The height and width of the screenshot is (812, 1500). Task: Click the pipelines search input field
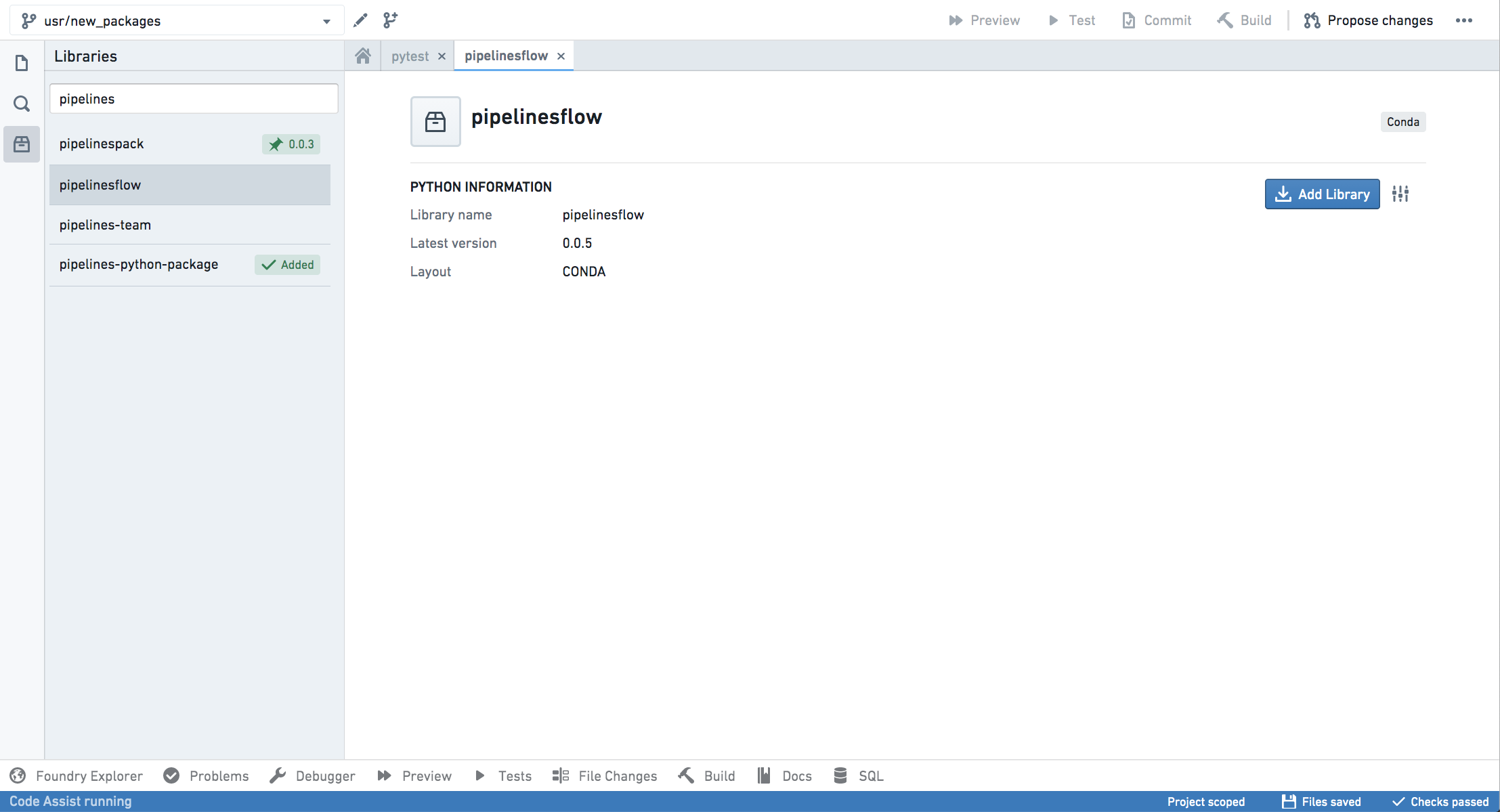coord(194,99)
